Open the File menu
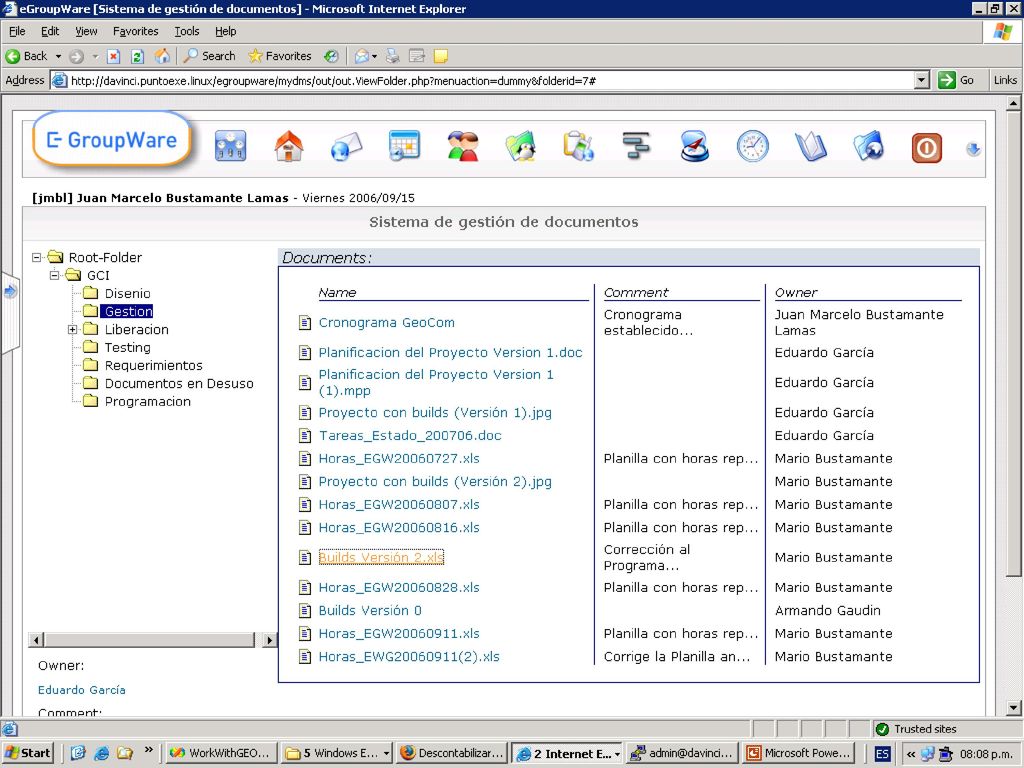The width and height of the screenshot is (1024, 768). pyautogui.click(x=17, y=31)
